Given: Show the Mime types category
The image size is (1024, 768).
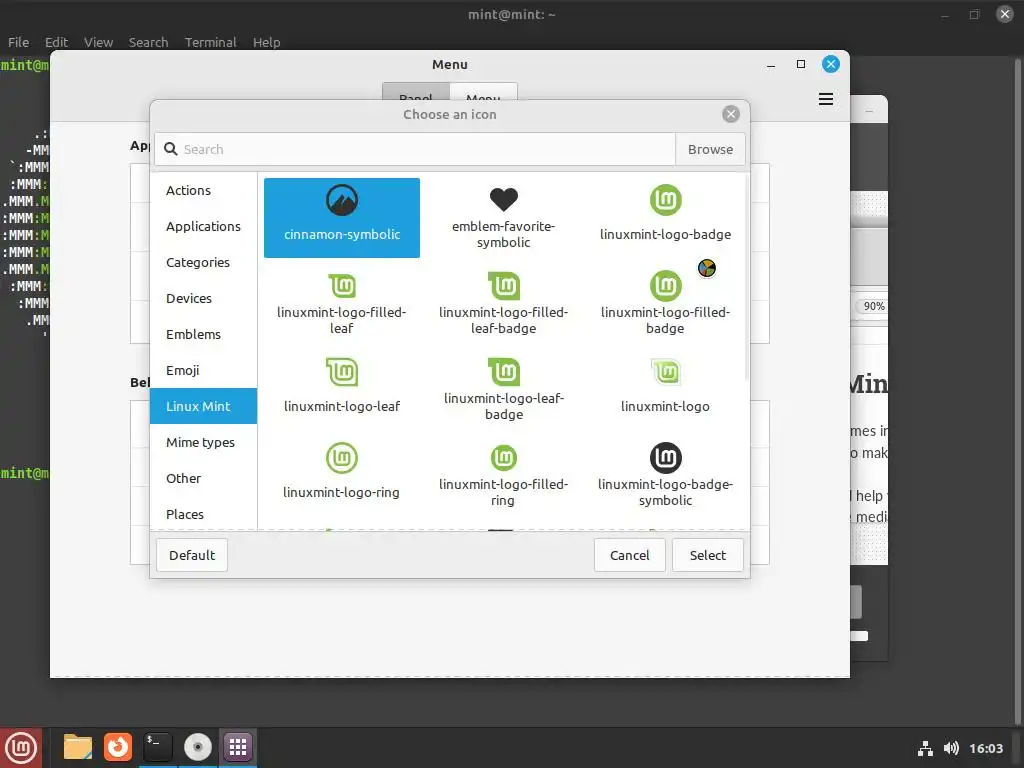Looking at the screenshot, I should tap(204, 442).
